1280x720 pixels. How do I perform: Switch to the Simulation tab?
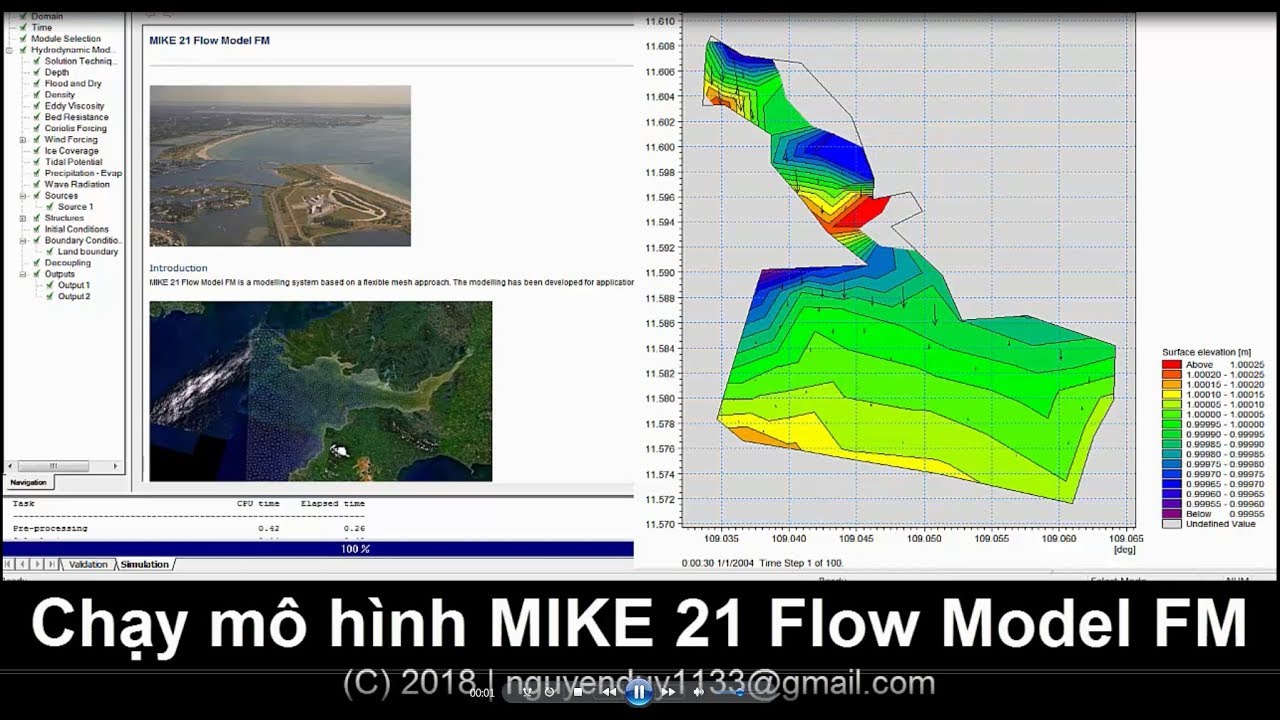point(145,565)
